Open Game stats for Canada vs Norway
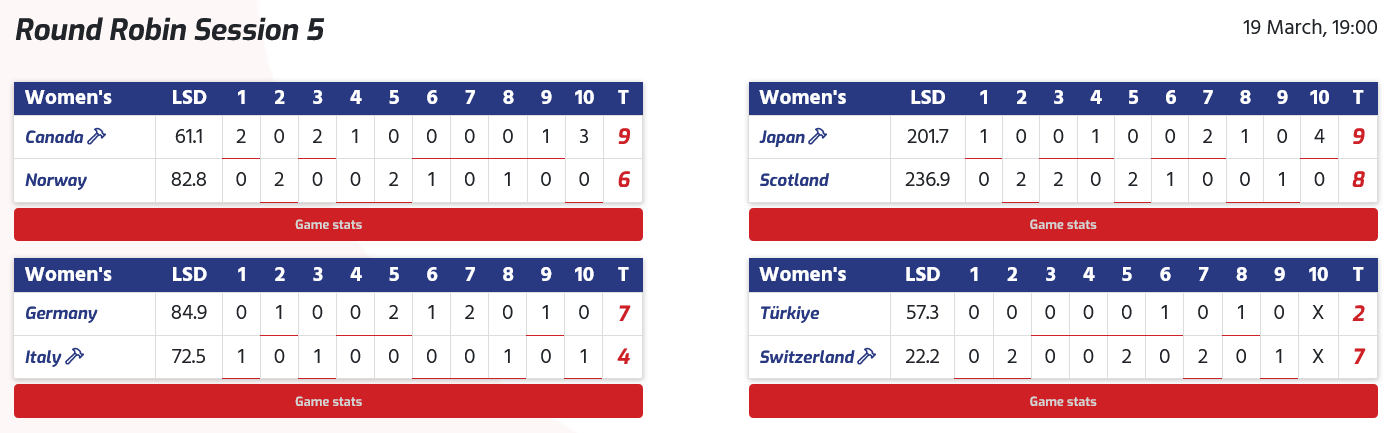1394x433 pixels. point(328,225)
